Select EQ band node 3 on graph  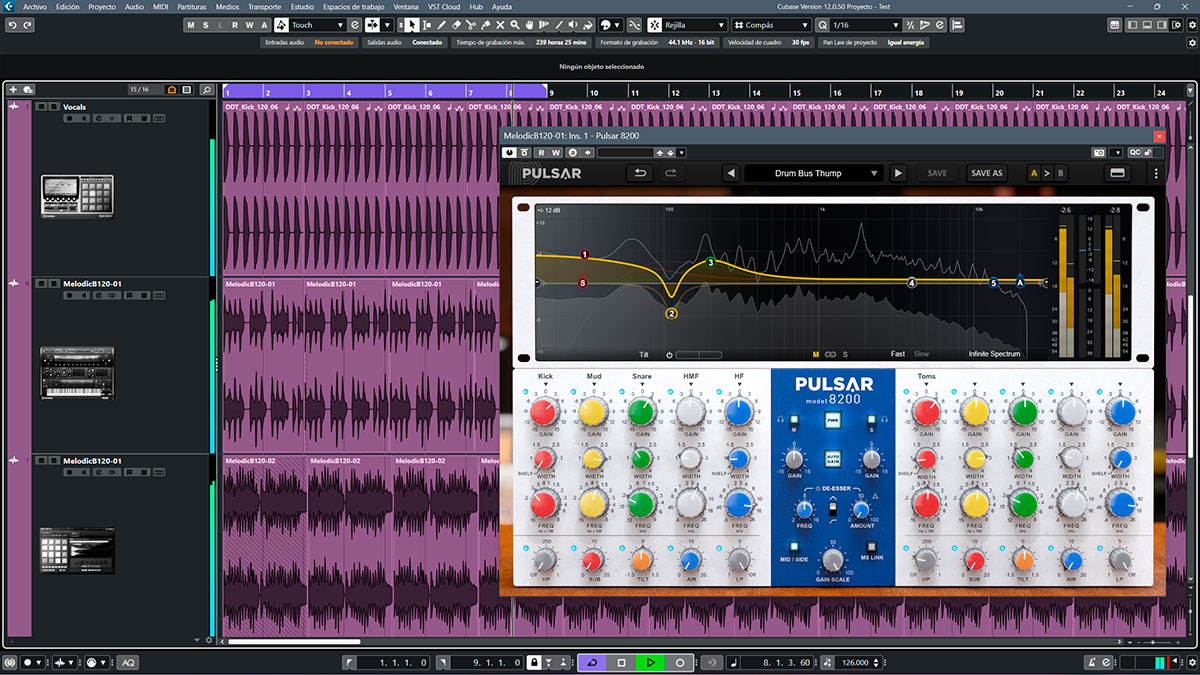(x=711, y=262)
